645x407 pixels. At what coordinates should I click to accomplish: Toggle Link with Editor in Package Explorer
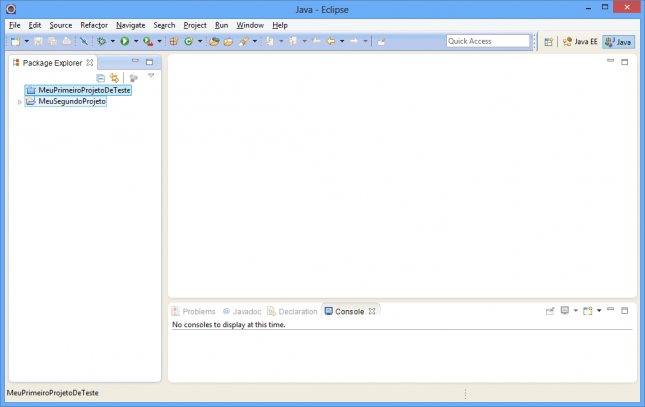114,78
